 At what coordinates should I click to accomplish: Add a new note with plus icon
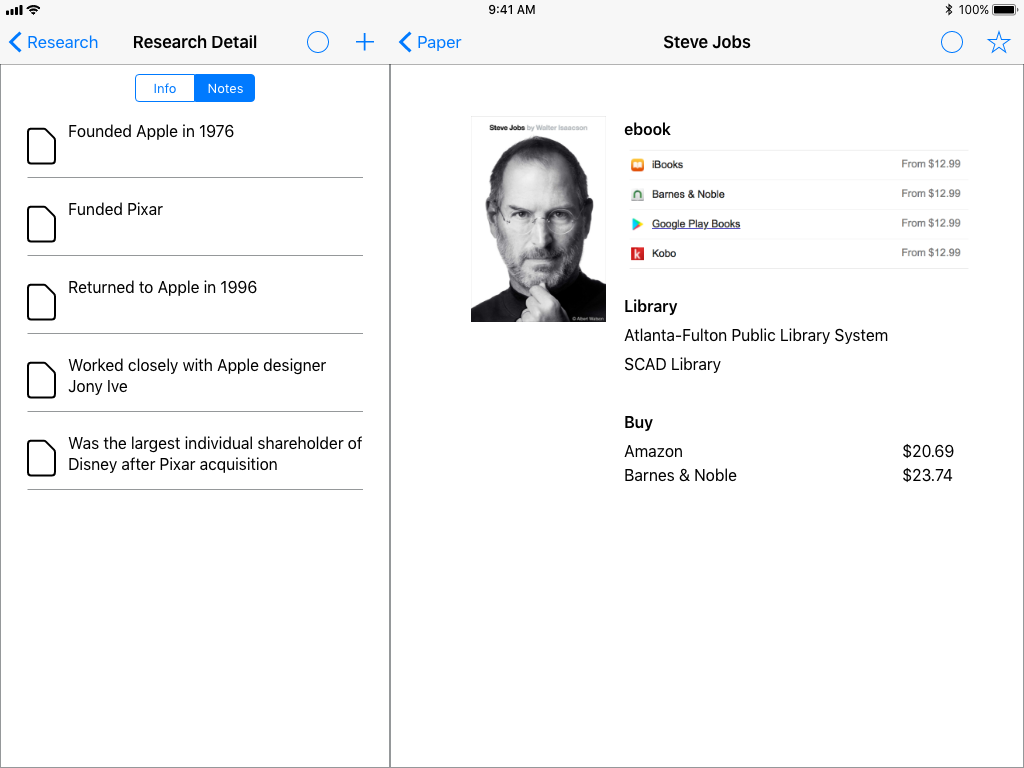pyautogui.click(x=364, y=42)
